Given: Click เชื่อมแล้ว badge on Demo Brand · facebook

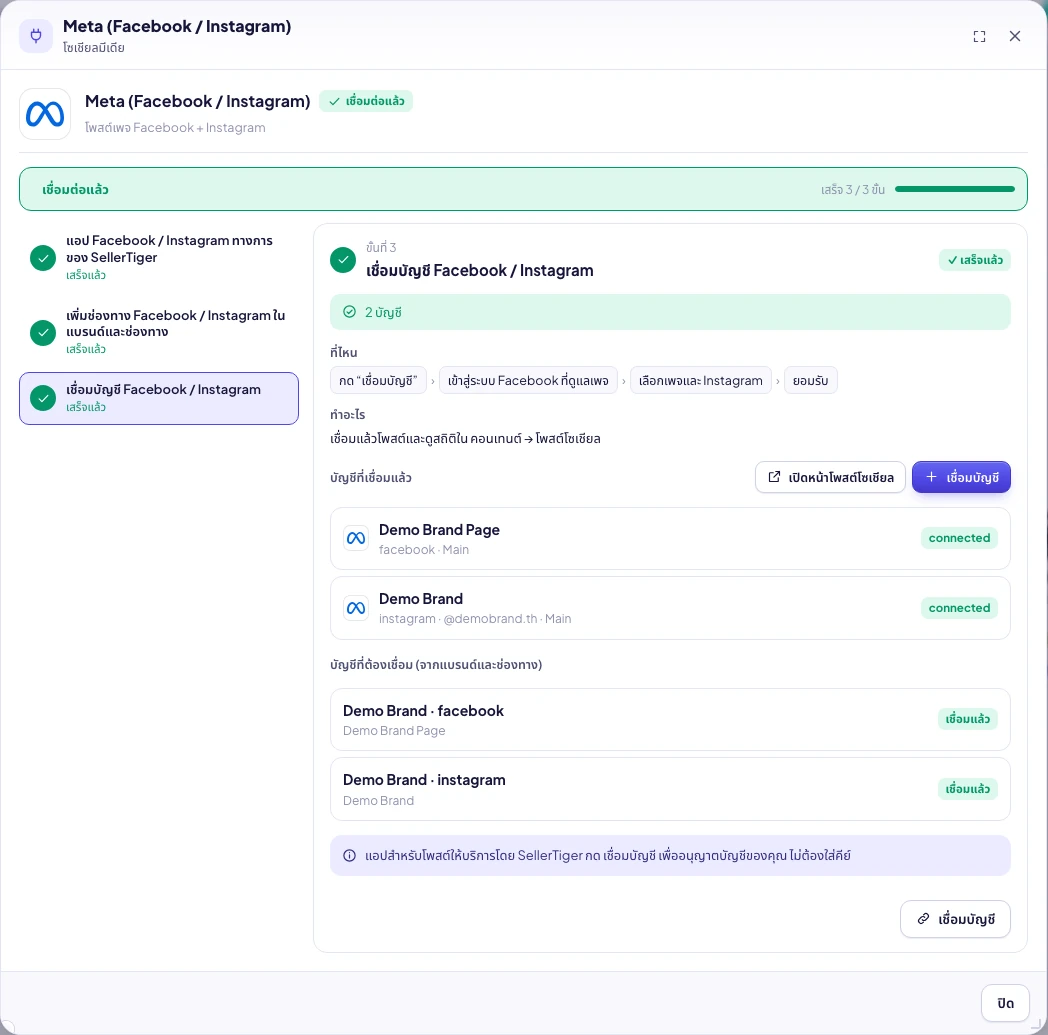Looking at the screenshot, I should [968, 719].
